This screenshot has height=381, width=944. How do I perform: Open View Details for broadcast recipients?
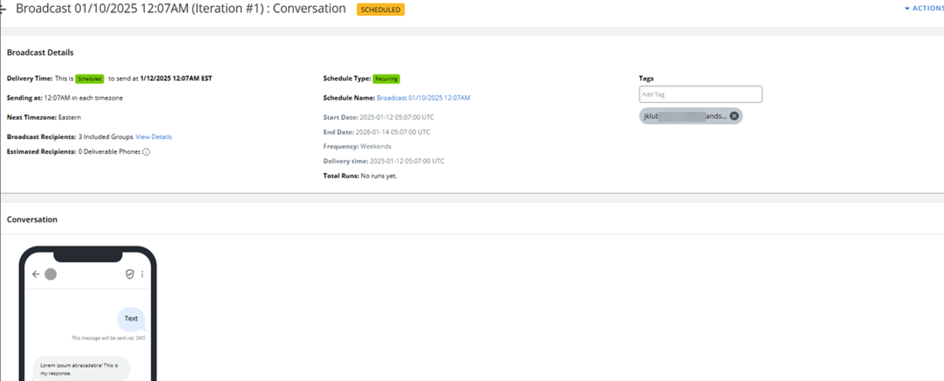pyautogui.click(x=154, y=137)
